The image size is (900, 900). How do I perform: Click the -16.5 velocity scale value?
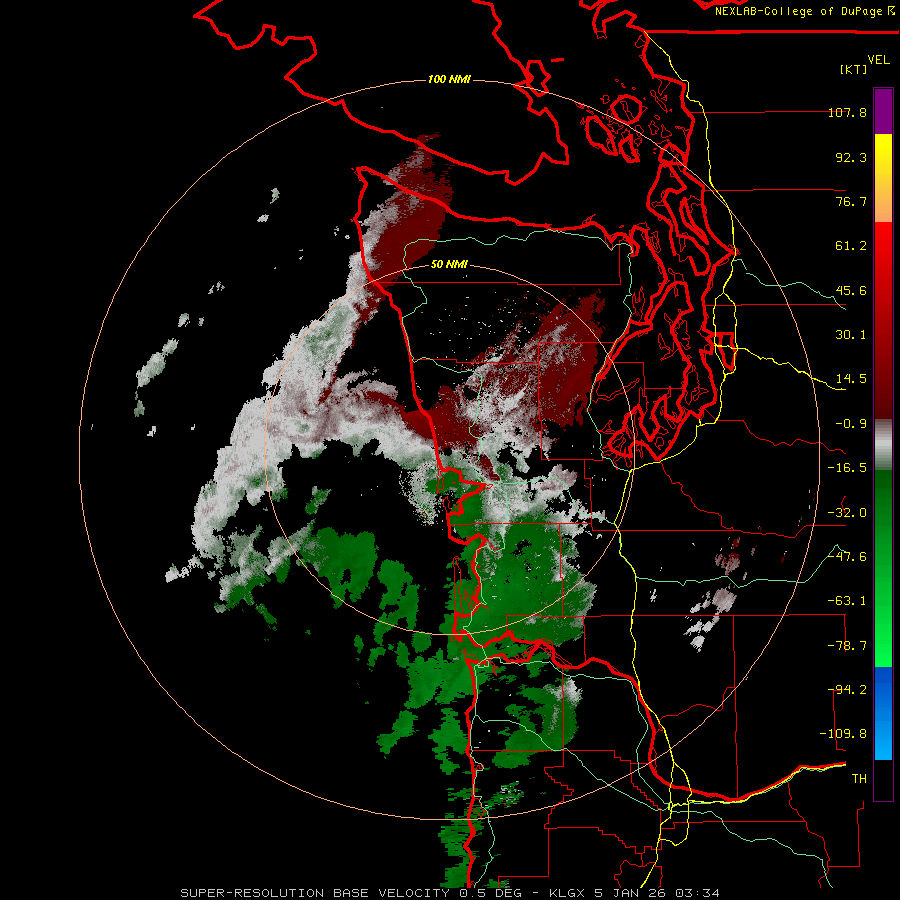tap(847, 468)
